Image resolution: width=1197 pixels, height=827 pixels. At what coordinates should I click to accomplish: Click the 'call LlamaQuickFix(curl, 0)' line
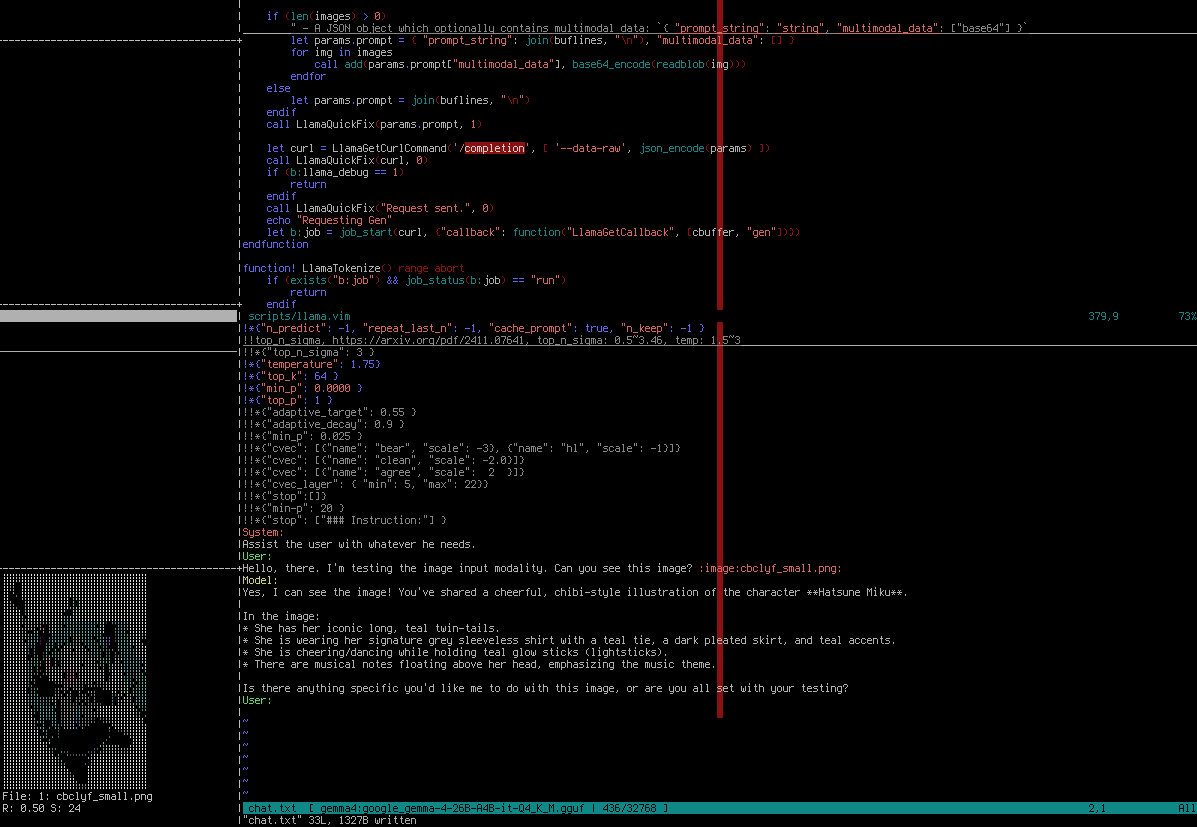tap(347, 160)
